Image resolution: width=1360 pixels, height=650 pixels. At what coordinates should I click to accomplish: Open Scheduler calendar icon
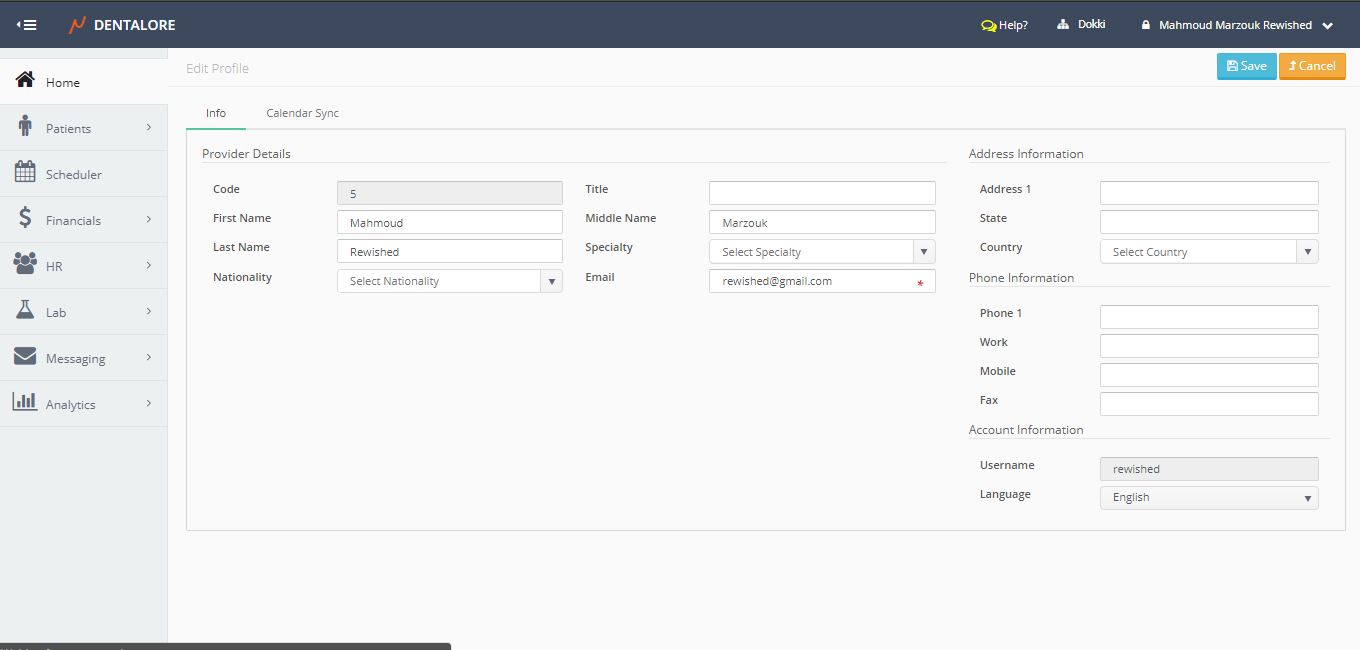pyautogui.click(x=25, y=173)
